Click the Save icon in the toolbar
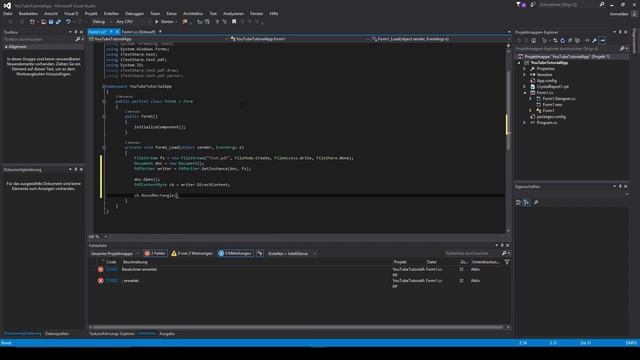This screenshot has width=640, height=360. point(51,22)
